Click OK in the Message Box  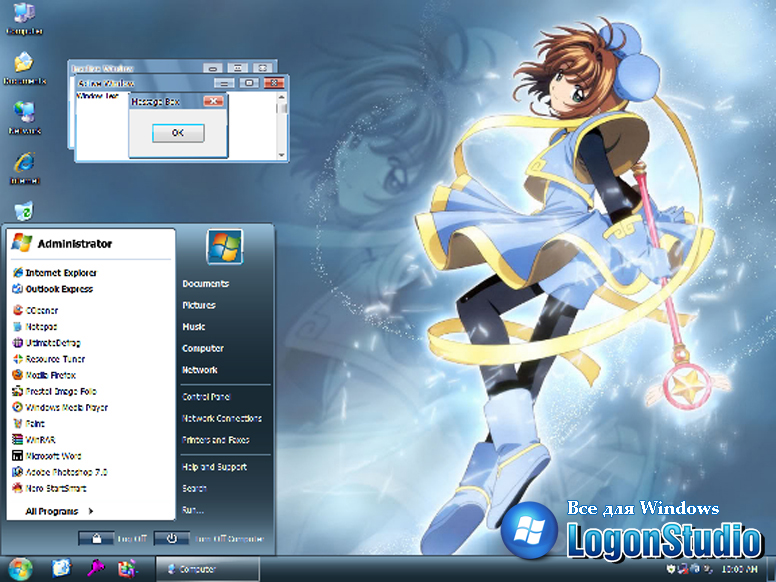click(x=178, y=133)
